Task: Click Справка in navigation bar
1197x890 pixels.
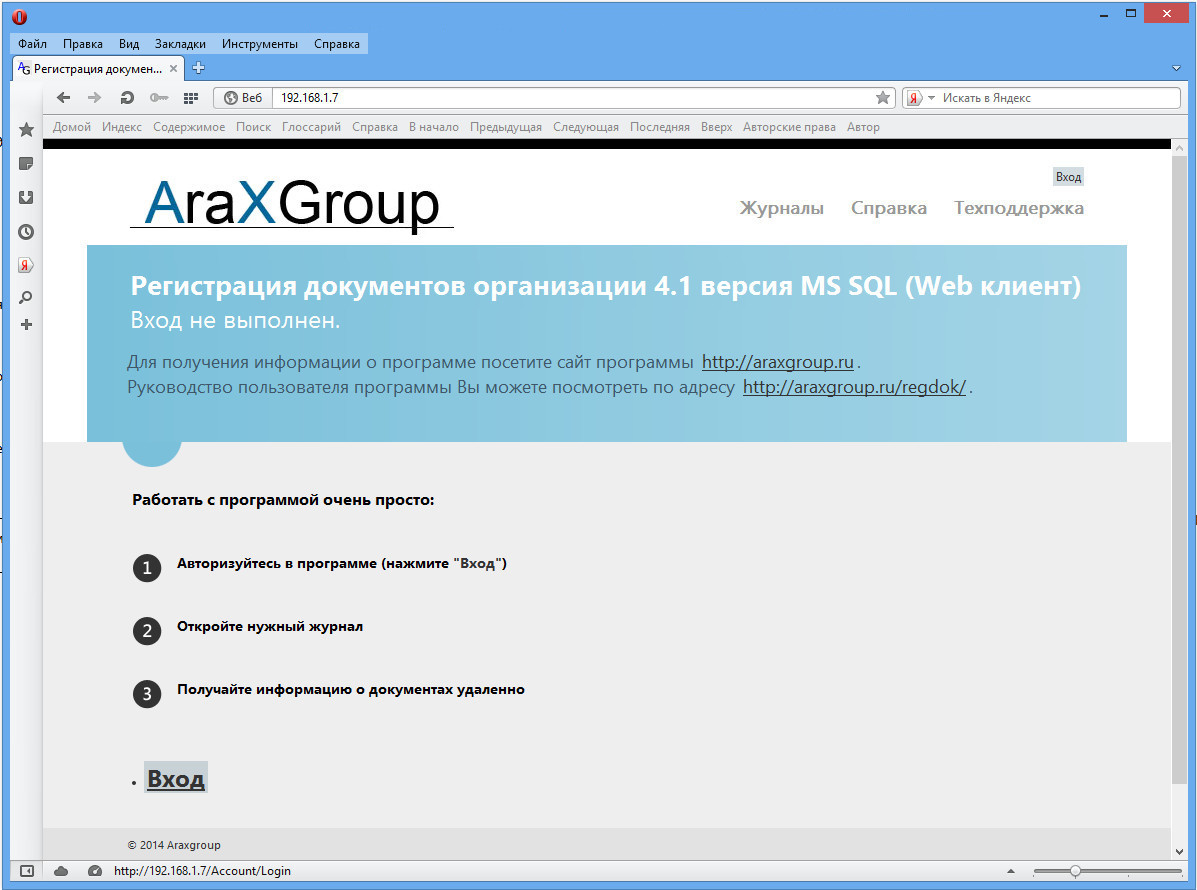Action: (375, 127)
